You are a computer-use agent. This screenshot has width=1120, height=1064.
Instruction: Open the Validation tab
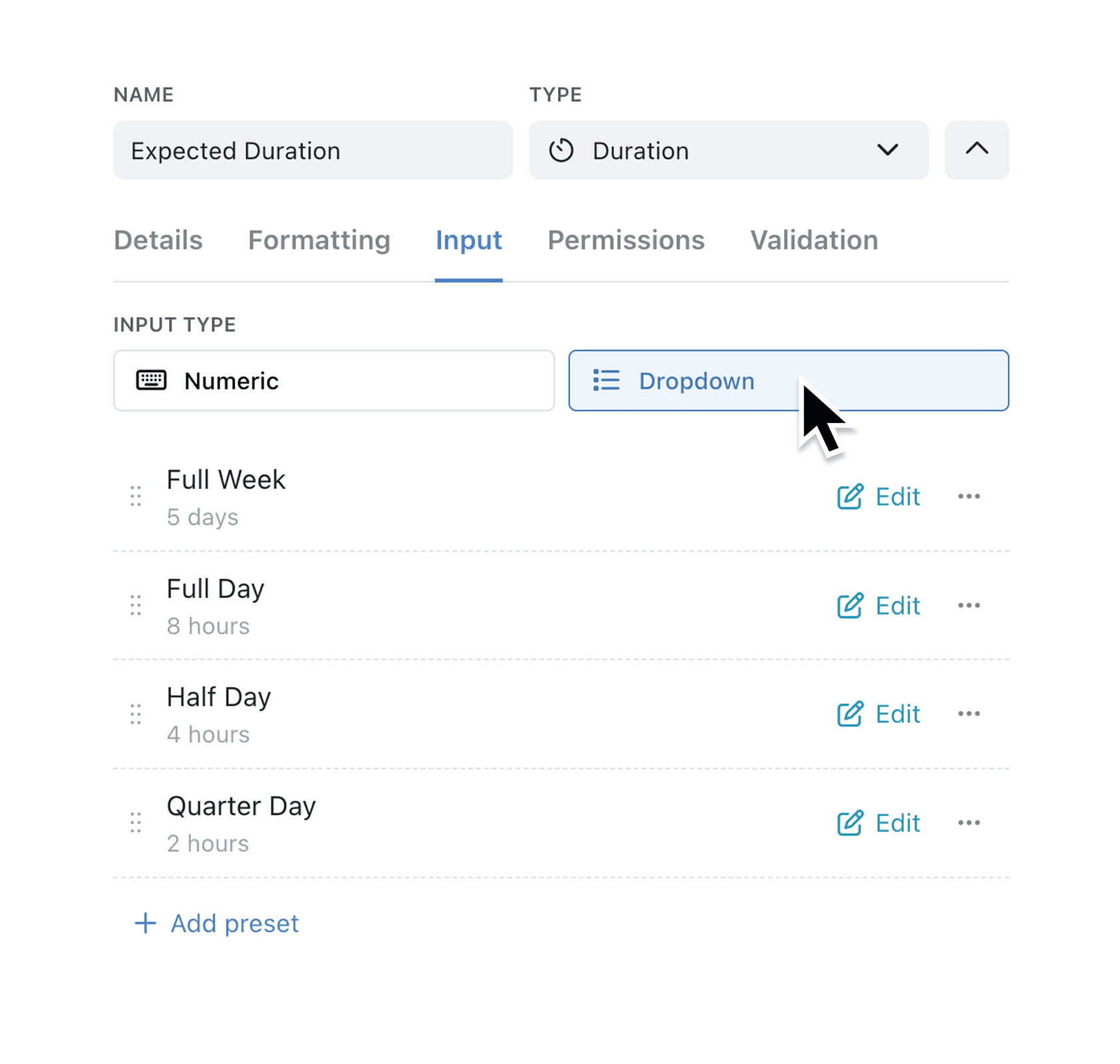(813, 240)
